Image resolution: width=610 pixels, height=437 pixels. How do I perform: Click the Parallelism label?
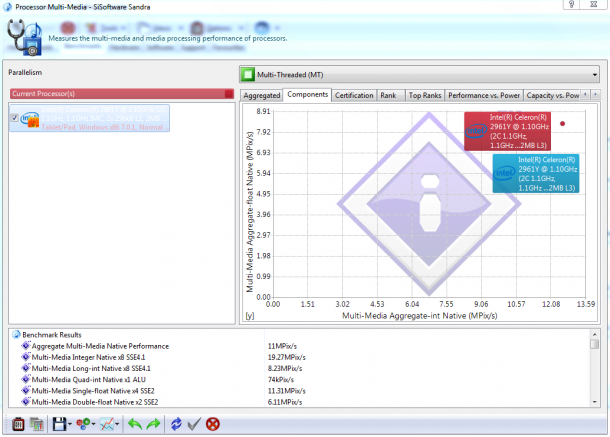coord(25,72)
